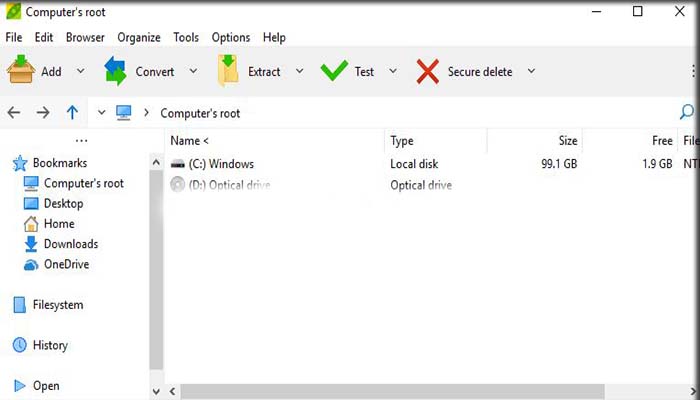Image resolution: width=700 pixels, height=400 pixels.
Task: Expand the Convert dropdown arrow
Action: 193,71
